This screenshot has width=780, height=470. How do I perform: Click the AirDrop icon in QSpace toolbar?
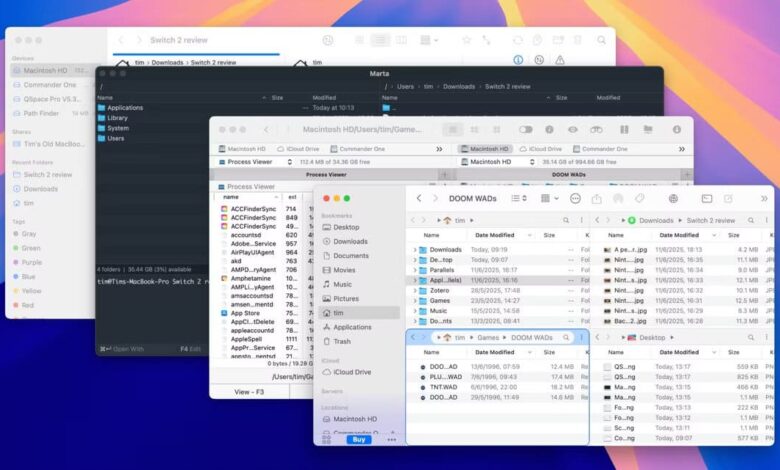click(x=618, y=198)
